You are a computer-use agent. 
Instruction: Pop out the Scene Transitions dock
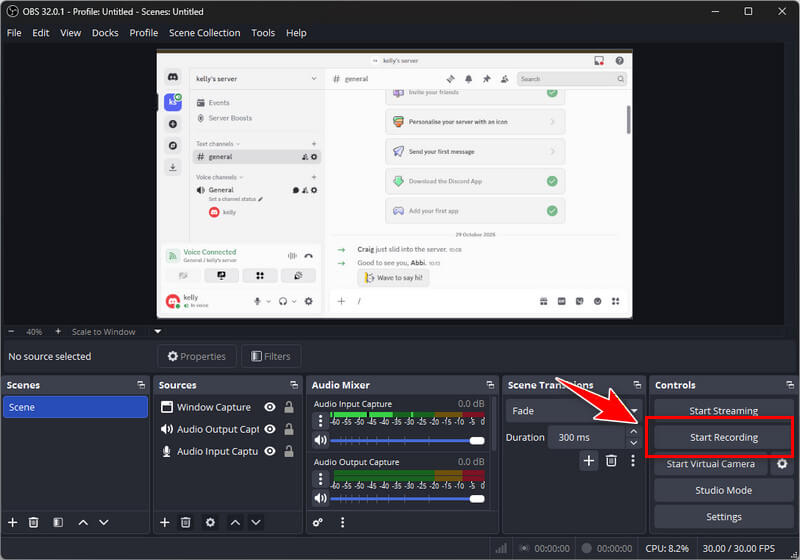click(x=637, y=385)
